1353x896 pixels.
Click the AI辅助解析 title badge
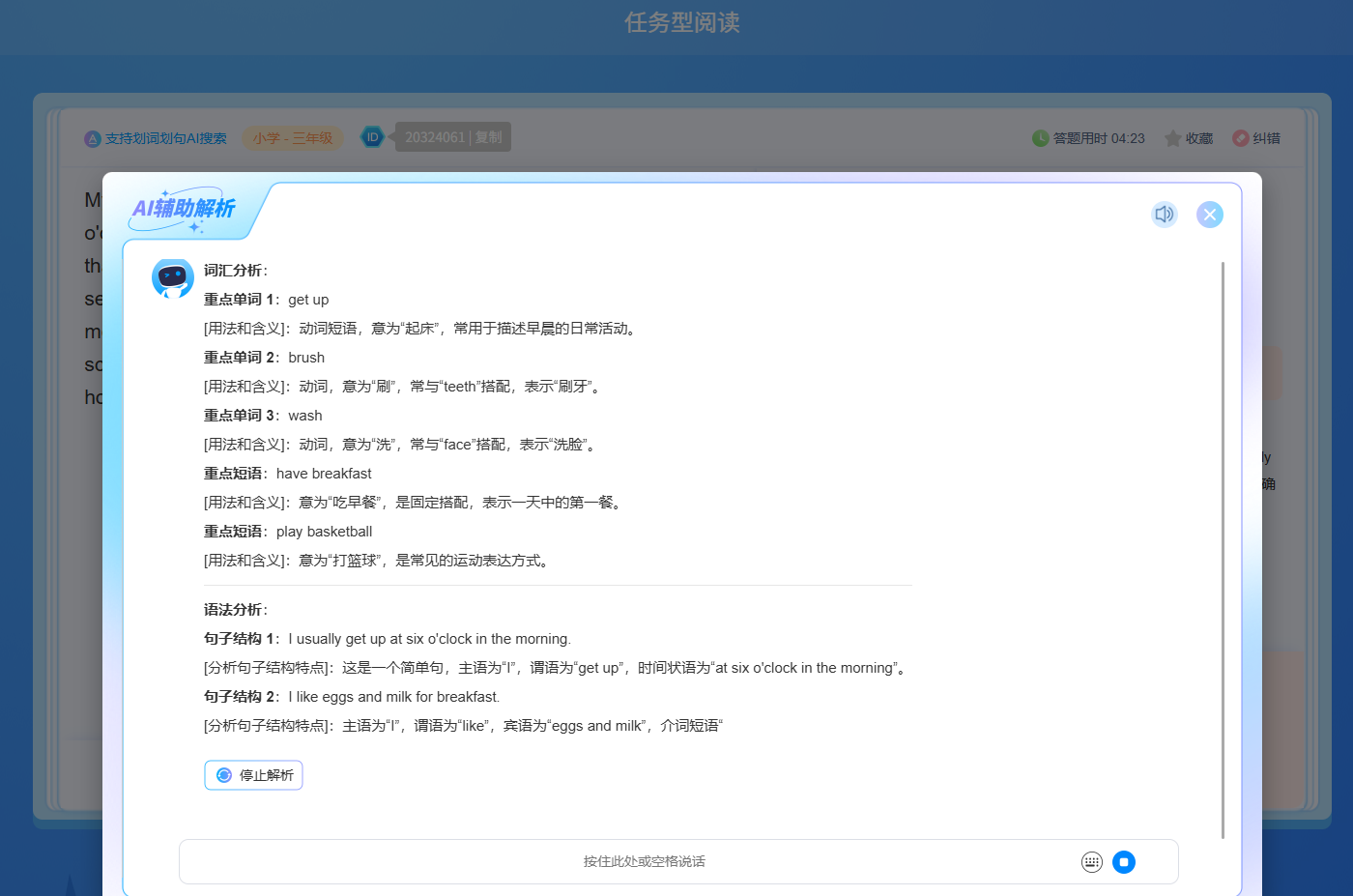[x=184, y=209]
